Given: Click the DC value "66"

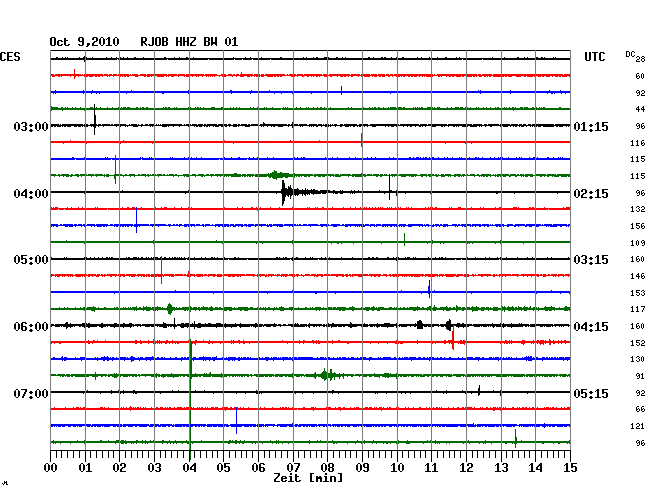Looking at the screenshot, I should (x=640, y=409).
